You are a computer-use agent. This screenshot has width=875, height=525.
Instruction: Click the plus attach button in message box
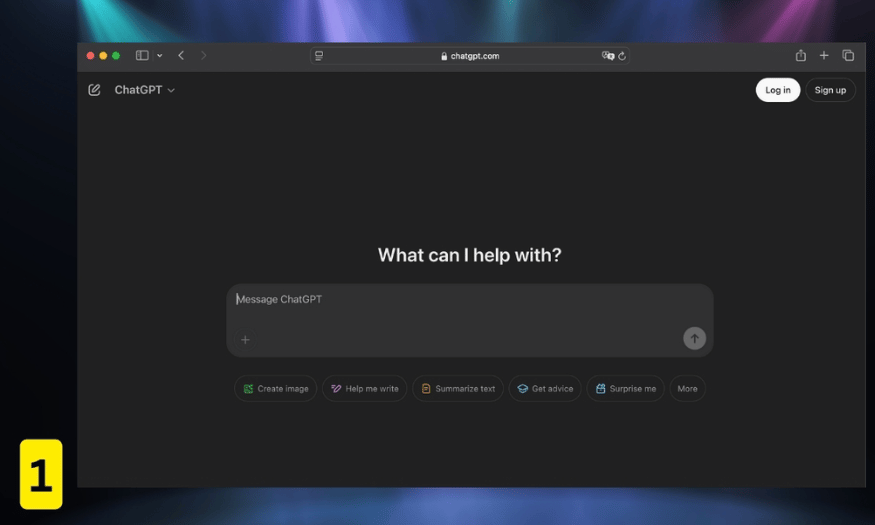(245, 339)
